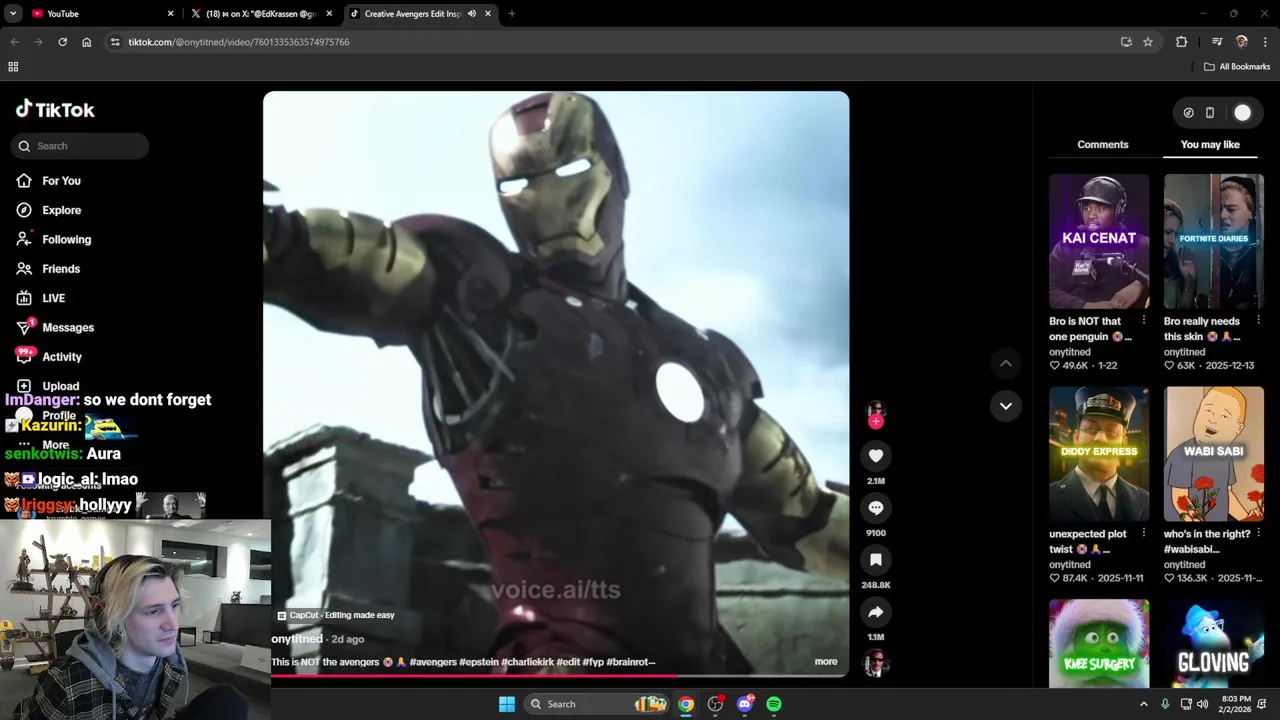Go to next video with down chevron

pos(1006,406)
